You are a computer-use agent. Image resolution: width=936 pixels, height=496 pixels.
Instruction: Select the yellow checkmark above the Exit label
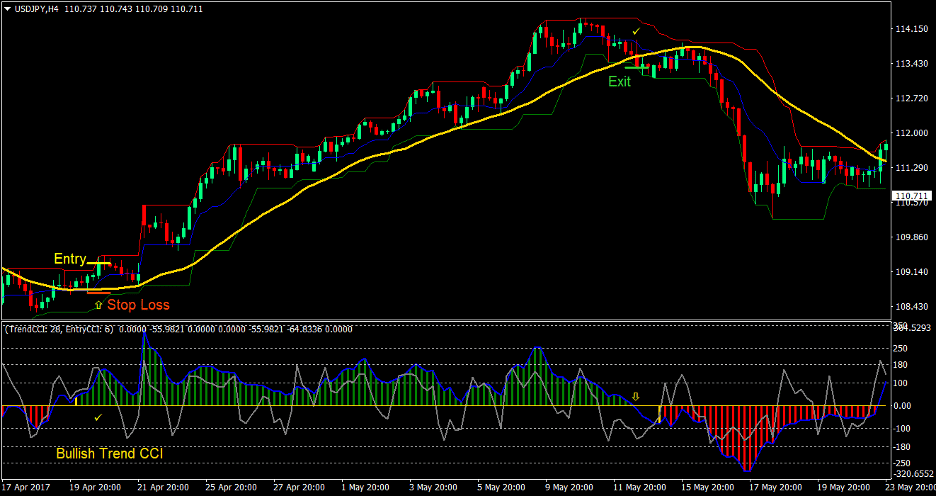tap(636, 30)
